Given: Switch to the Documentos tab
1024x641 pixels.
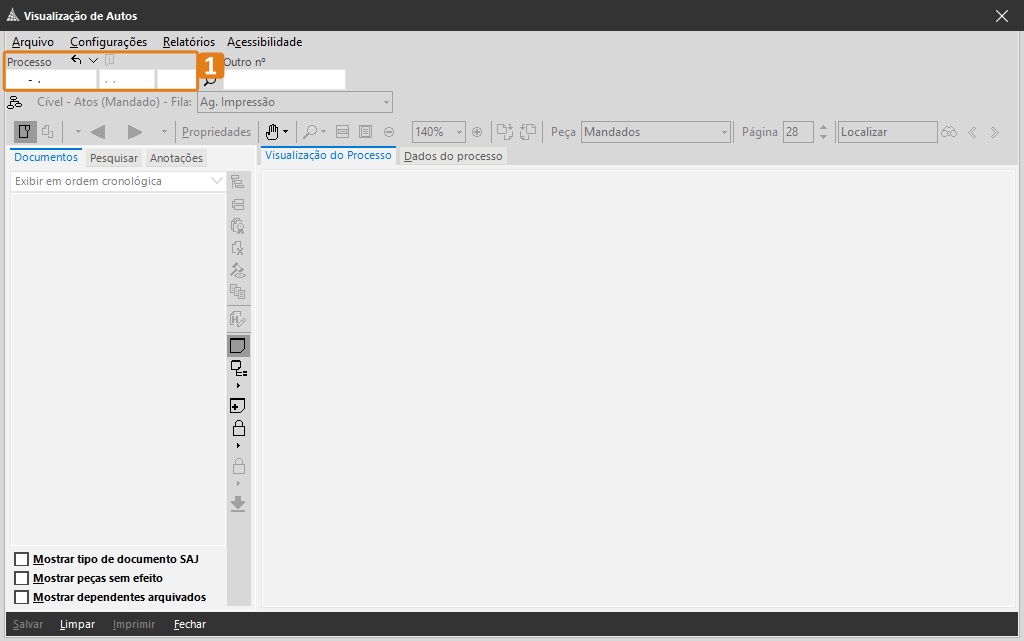Looking at the screenshot, I should pyautogui.click(x=46, y=157).
